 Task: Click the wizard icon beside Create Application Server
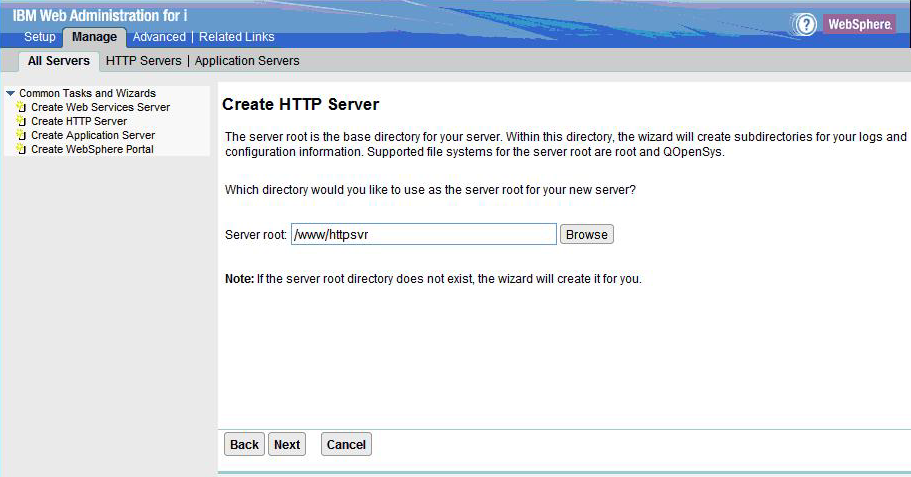tap(21, 135)
